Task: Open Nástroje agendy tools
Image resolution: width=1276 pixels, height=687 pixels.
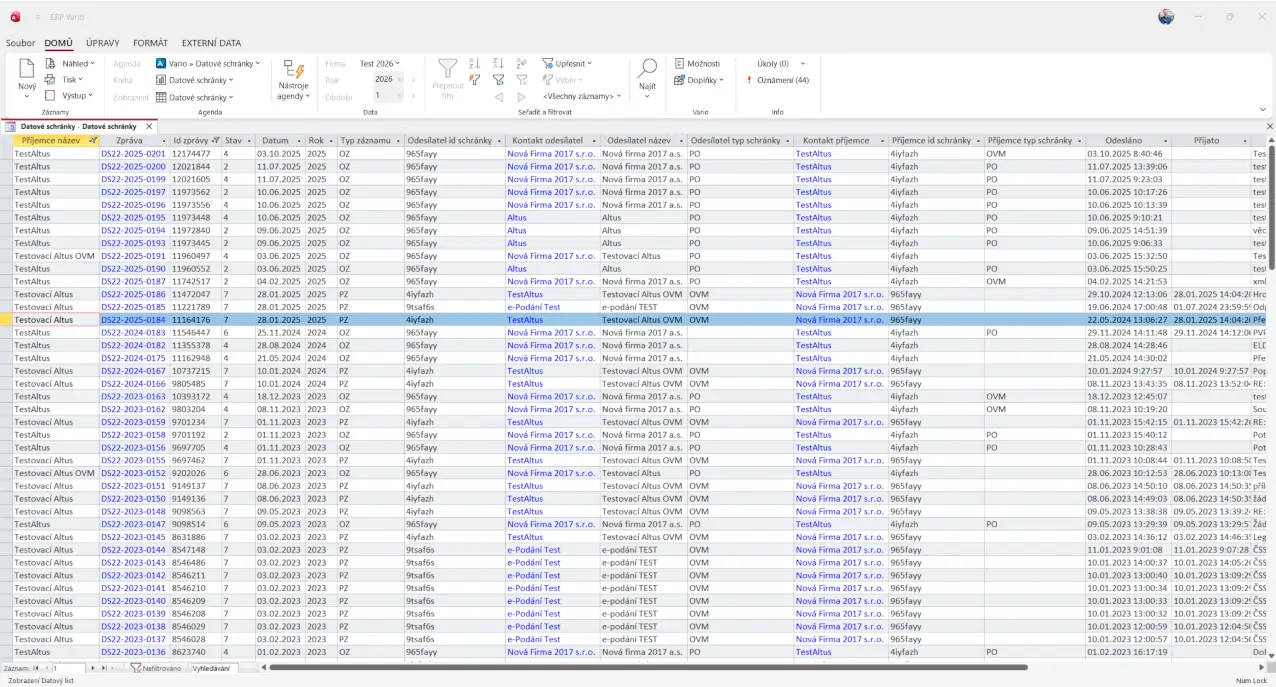Action: pyautogui.click(x=293, y=80)
